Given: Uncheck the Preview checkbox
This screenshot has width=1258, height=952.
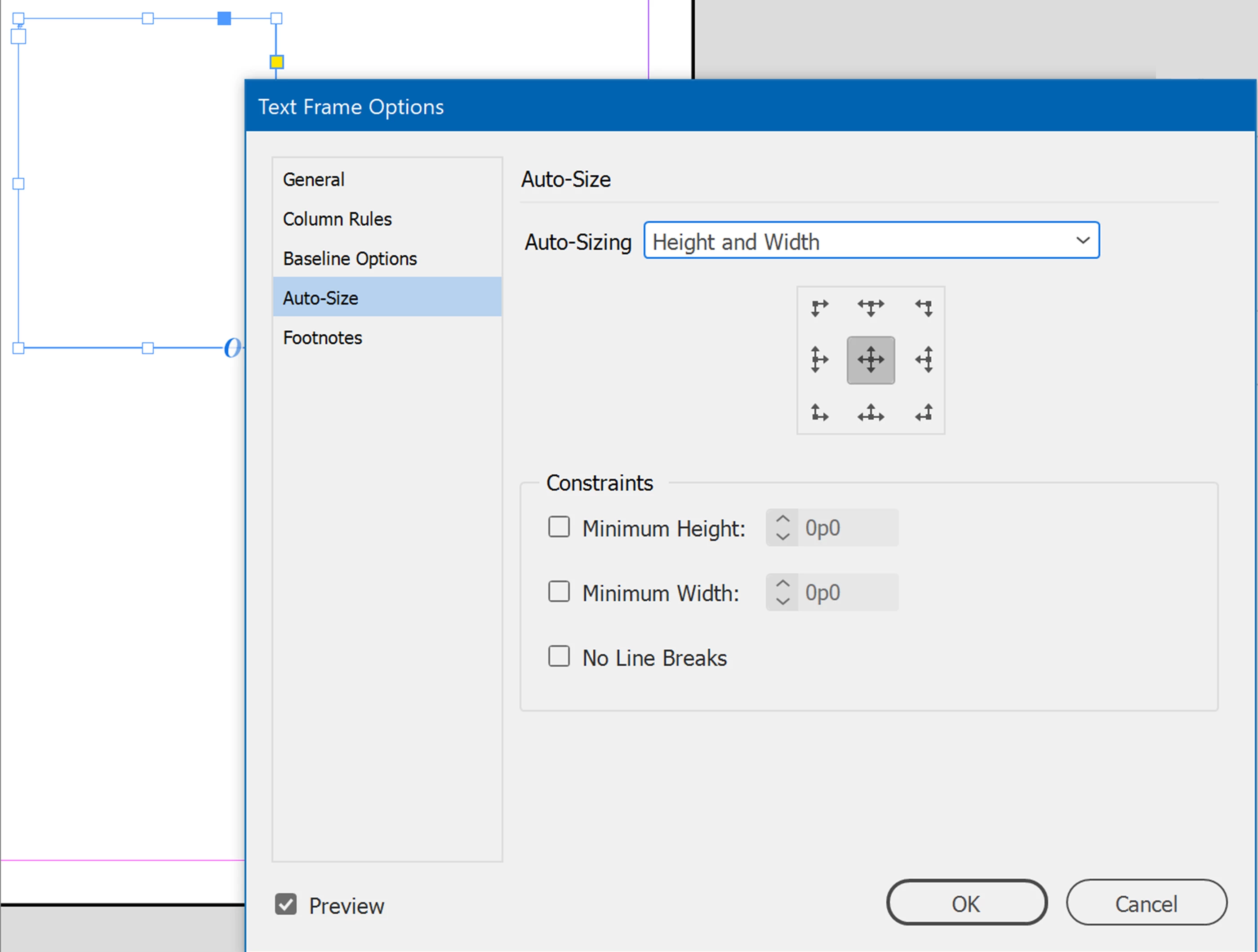Looking at the screenshot, I should (285, 904).
